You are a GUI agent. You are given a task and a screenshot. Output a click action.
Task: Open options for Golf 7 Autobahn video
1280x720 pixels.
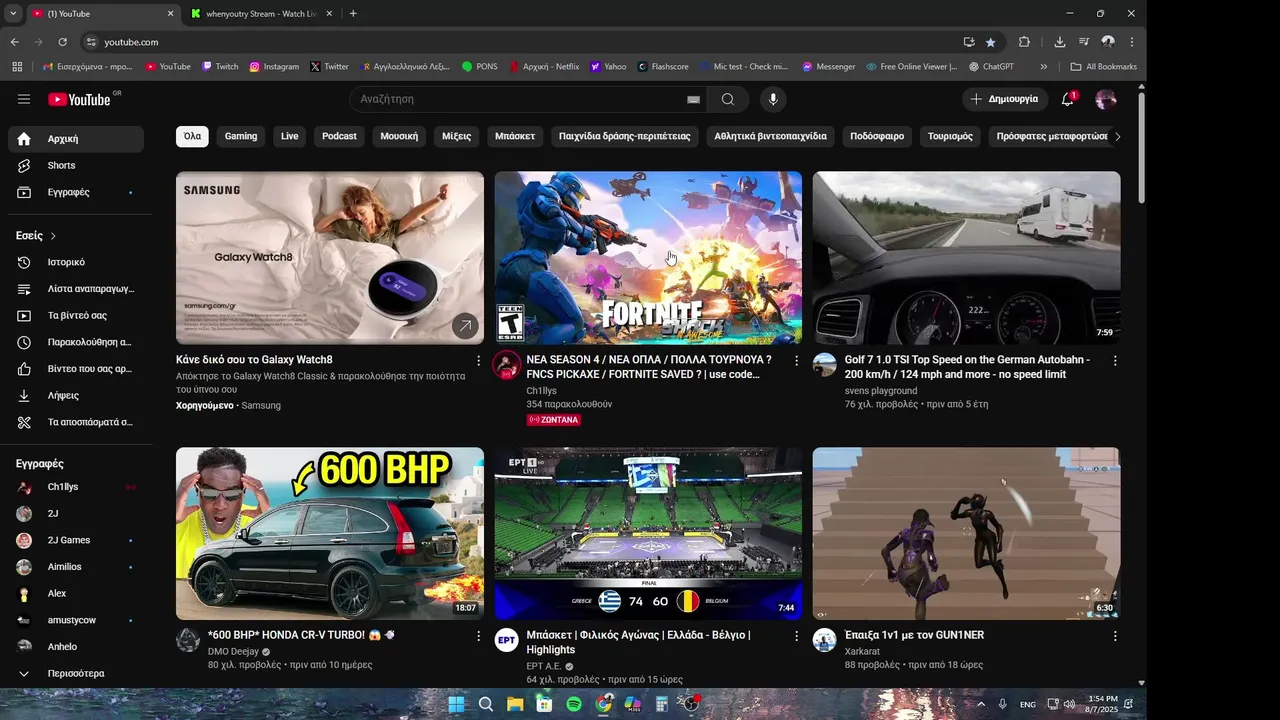tap(1115, 360)
